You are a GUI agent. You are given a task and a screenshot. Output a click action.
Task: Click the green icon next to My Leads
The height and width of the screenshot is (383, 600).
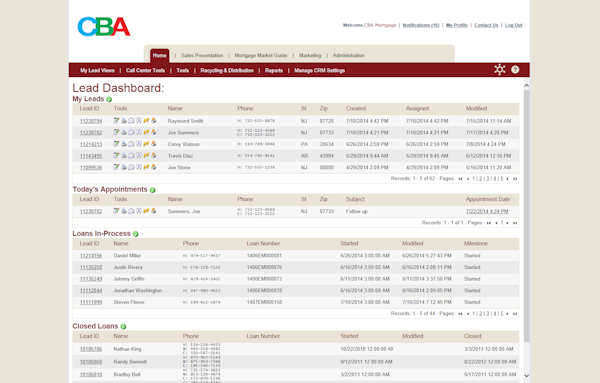(x=109, y=99)
